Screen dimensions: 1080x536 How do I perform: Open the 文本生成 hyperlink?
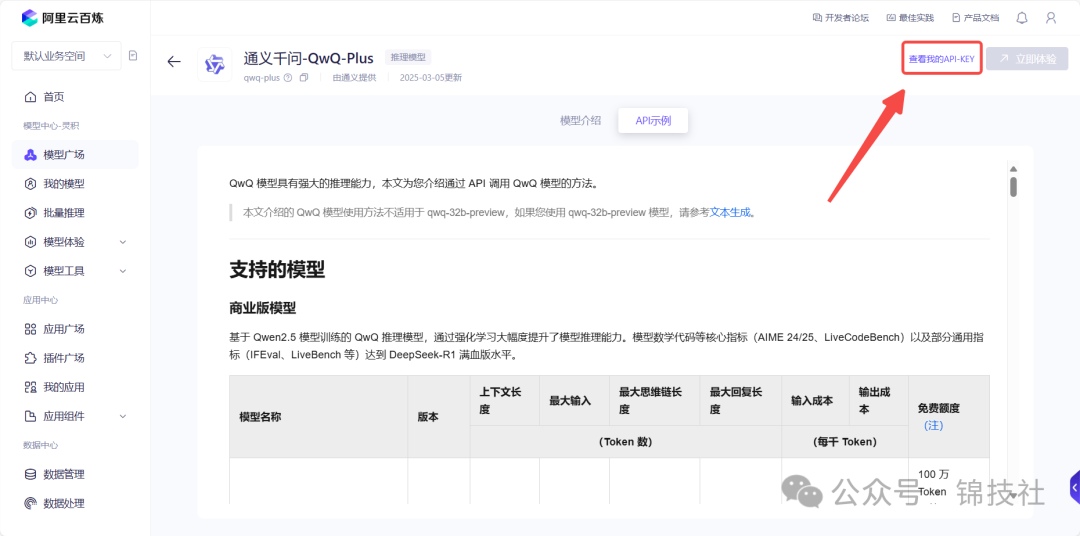click(730, 212)
